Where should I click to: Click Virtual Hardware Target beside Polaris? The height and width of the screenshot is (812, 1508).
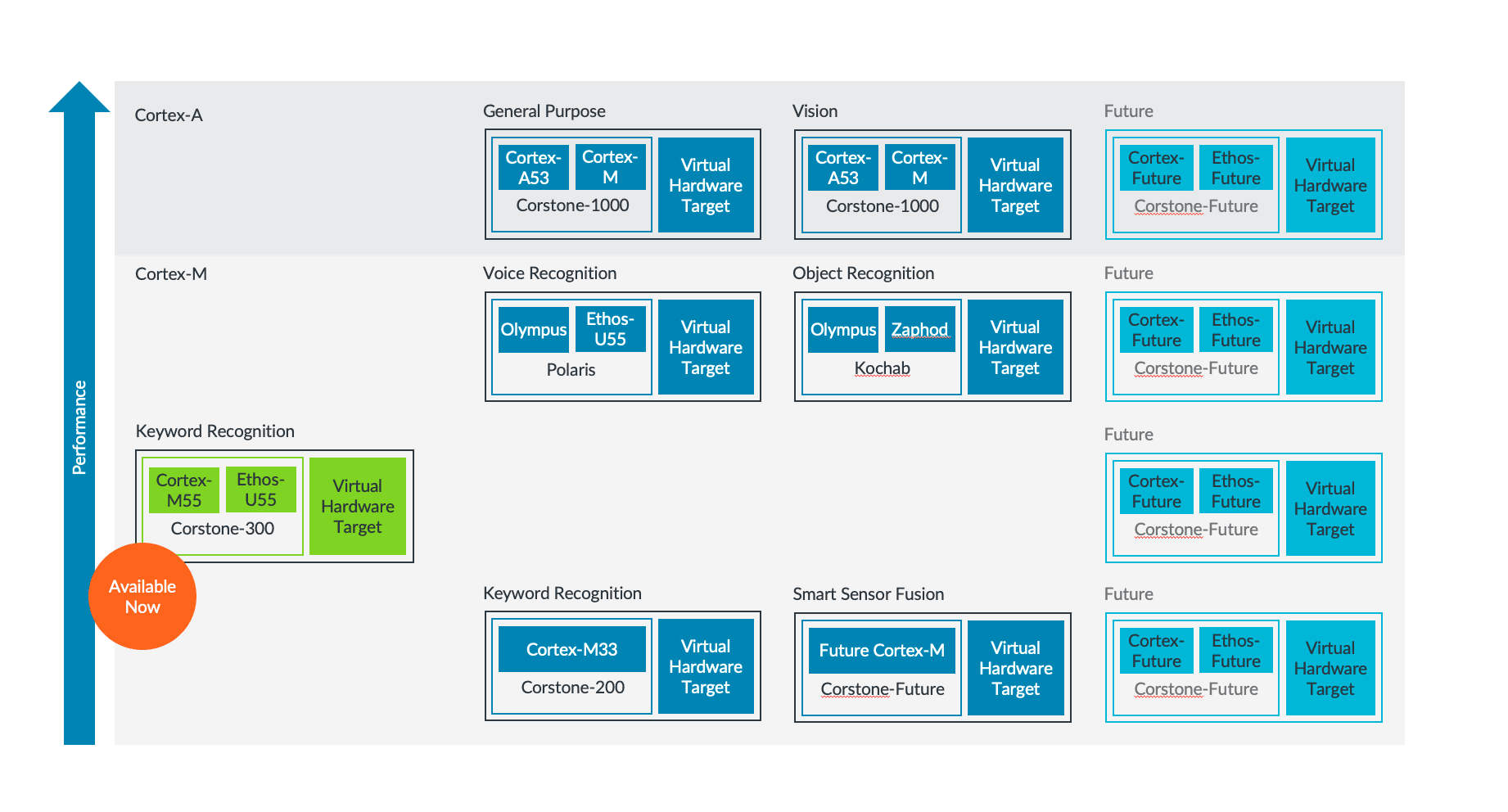[x=706, y=347]
